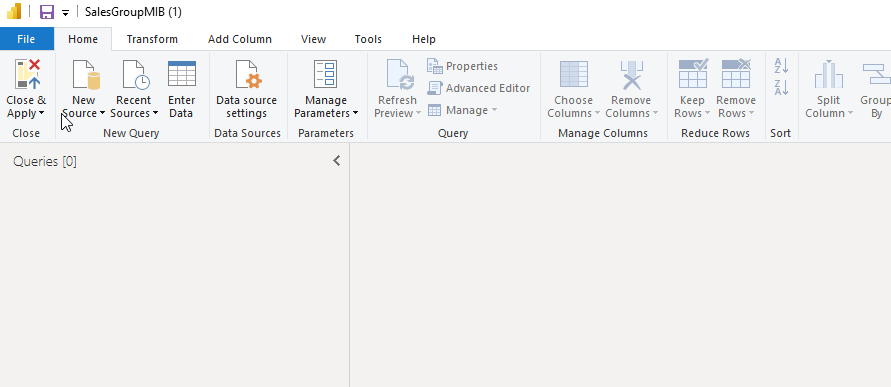Expand the Keep Rows dropdown arrow
This screenshot has height=387, width=891.
707,114
